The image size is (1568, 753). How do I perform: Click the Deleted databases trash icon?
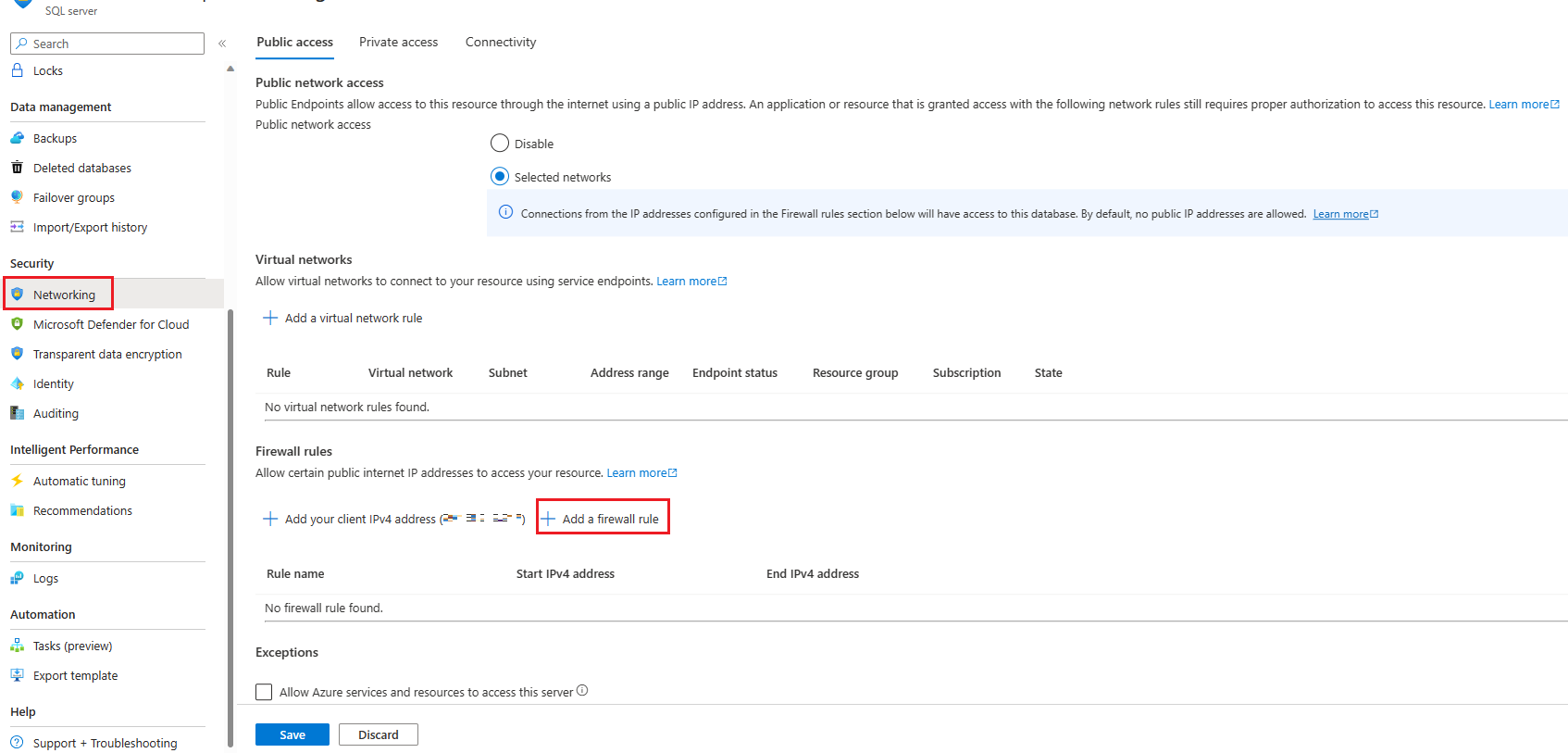[17, 168]
